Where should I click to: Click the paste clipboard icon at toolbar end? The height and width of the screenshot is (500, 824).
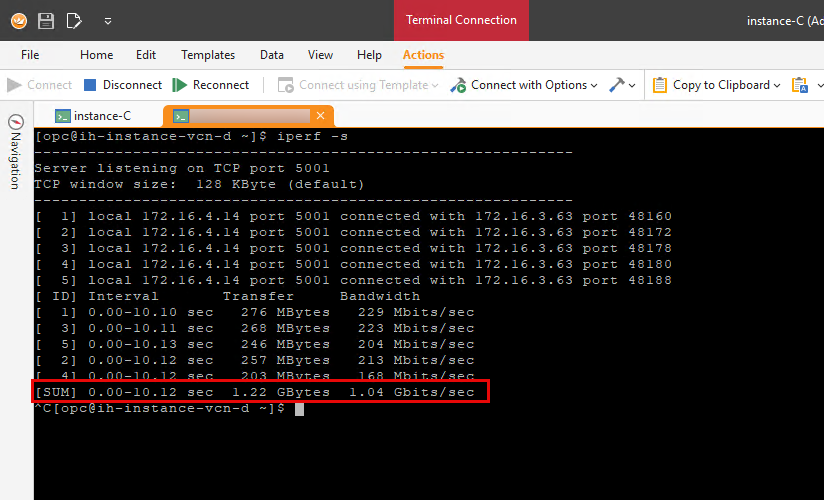pos(800,85)
